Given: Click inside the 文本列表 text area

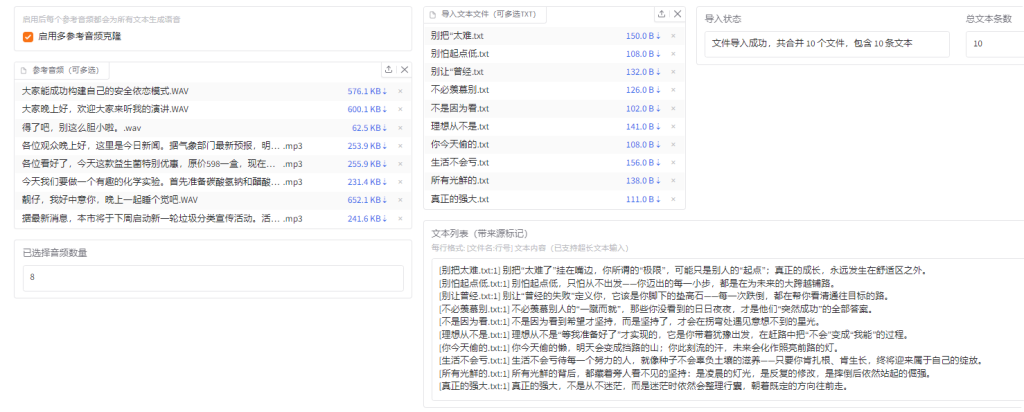Looking at the screenshot, I should 720,330.
